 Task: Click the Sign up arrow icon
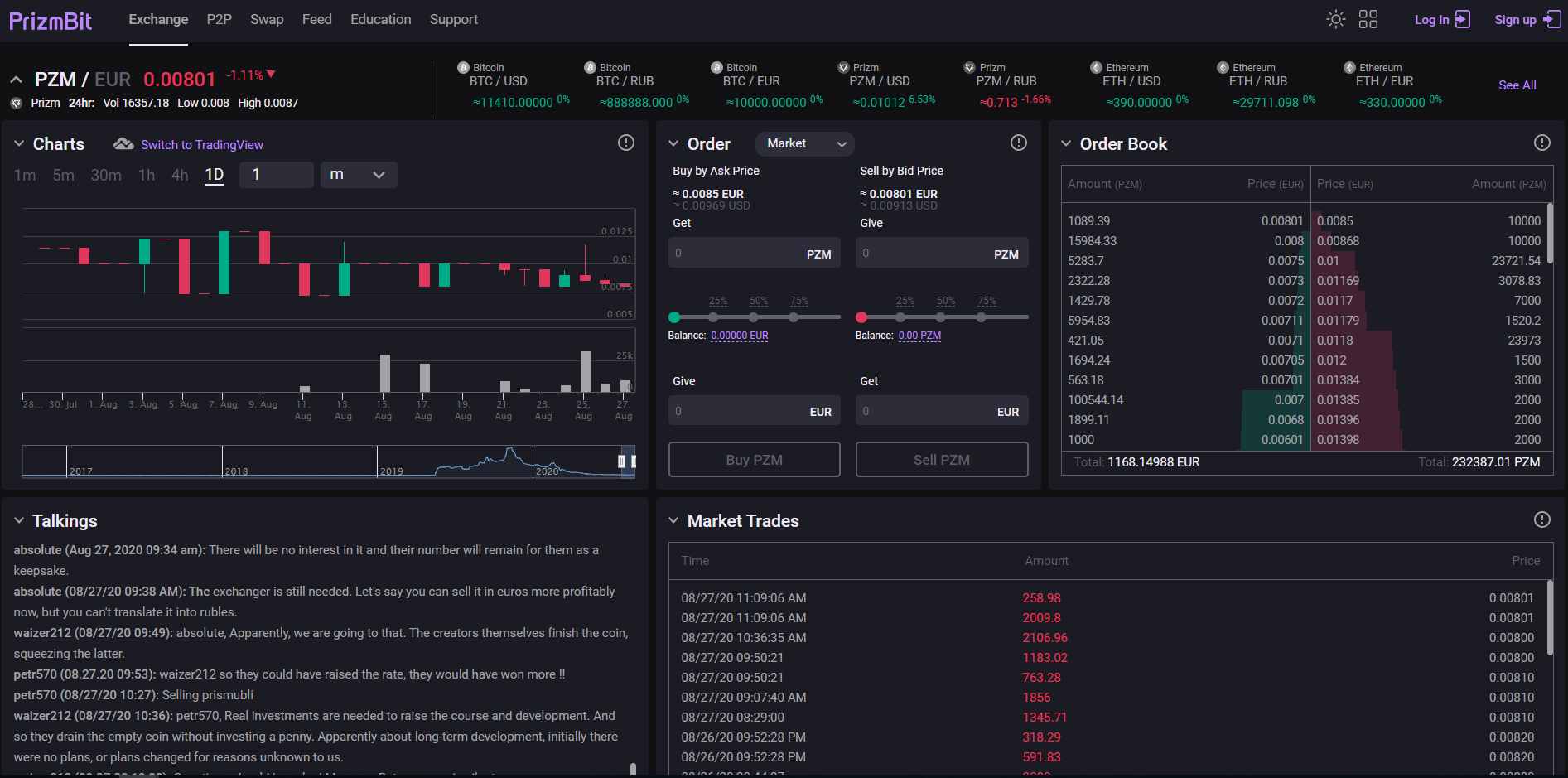[x=1552, y=20]
